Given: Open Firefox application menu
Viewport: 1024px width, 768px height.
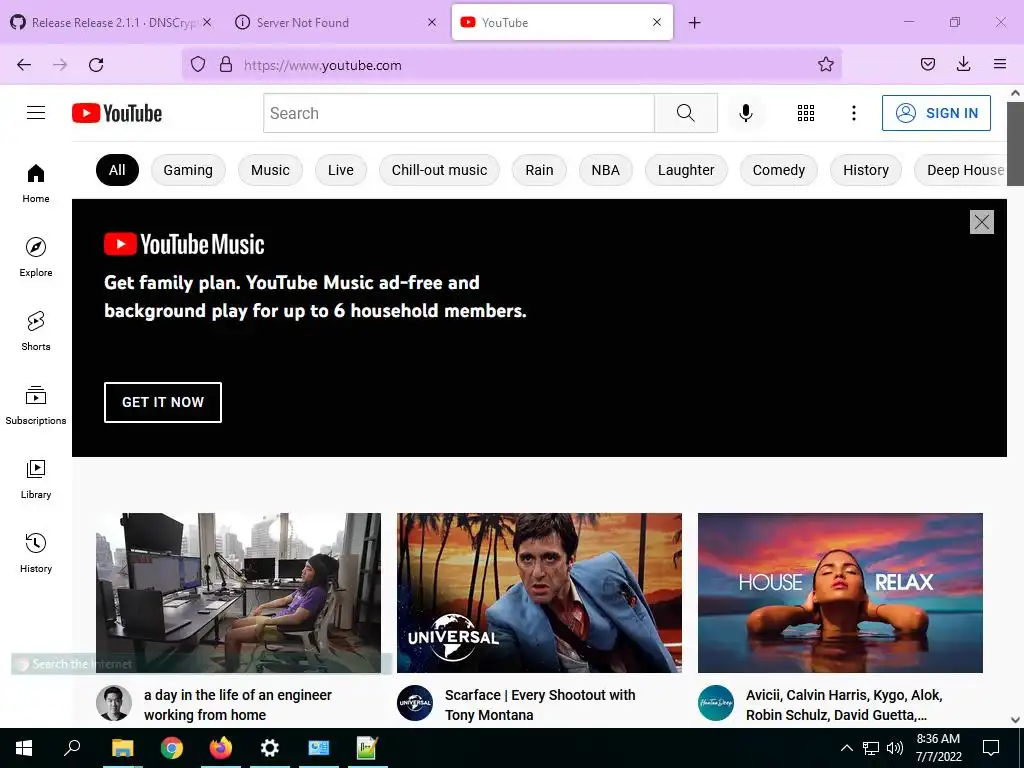Looking at the screenshot, I should [1000, 64].
